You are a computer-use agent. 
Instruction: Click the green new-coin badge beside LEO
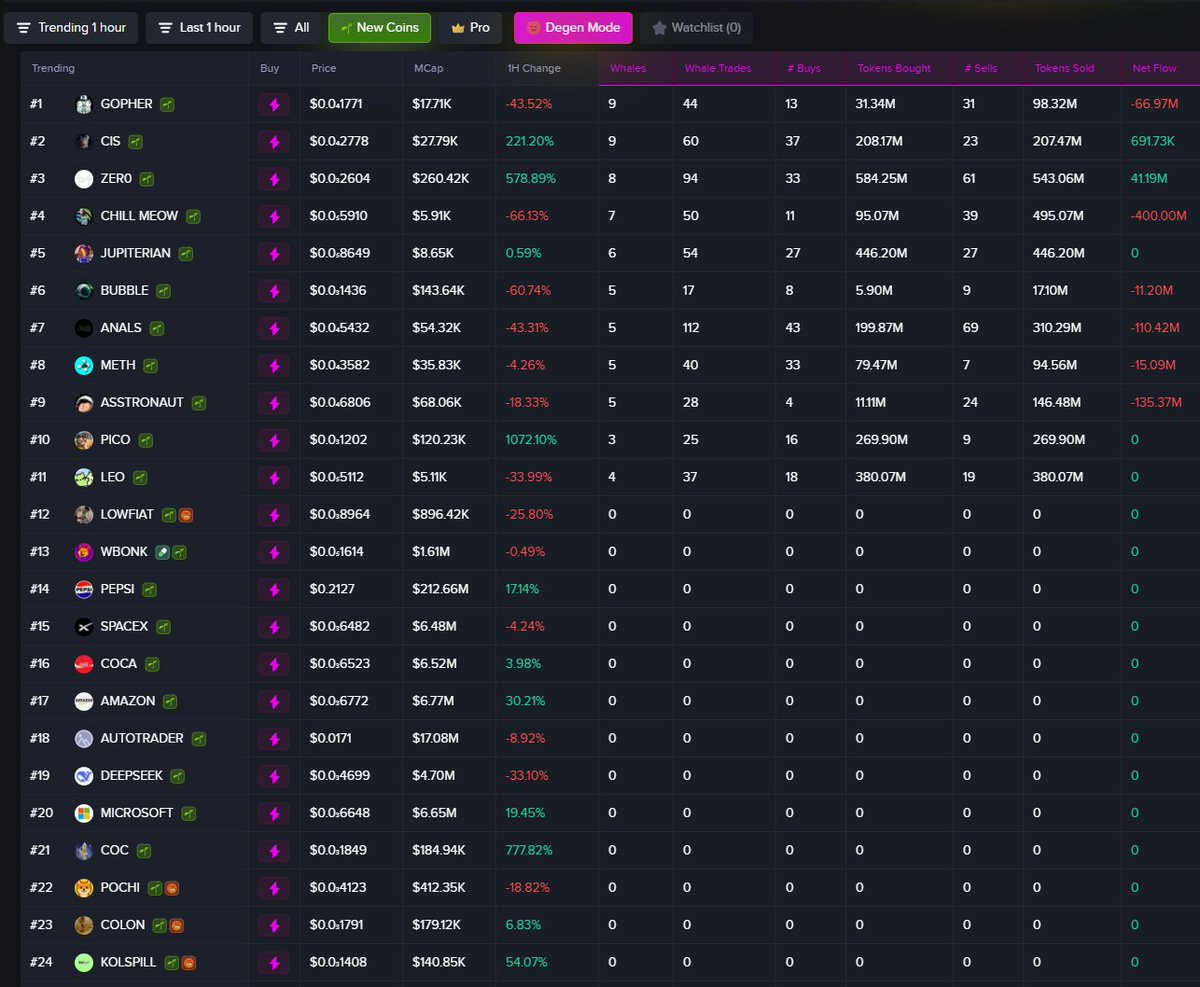click(x=140, y=477)
